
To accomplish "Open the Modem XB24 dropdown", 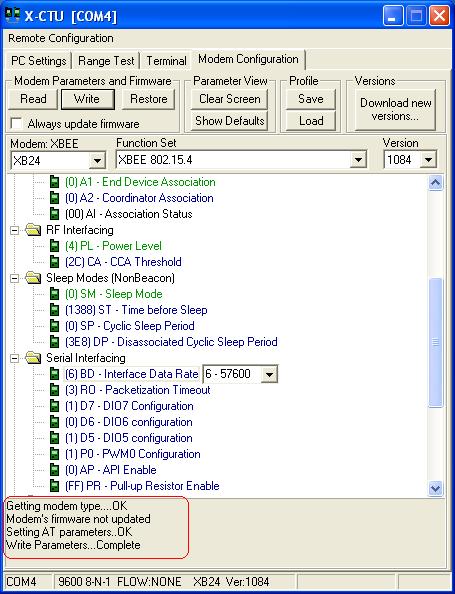I will pos(97,161).
